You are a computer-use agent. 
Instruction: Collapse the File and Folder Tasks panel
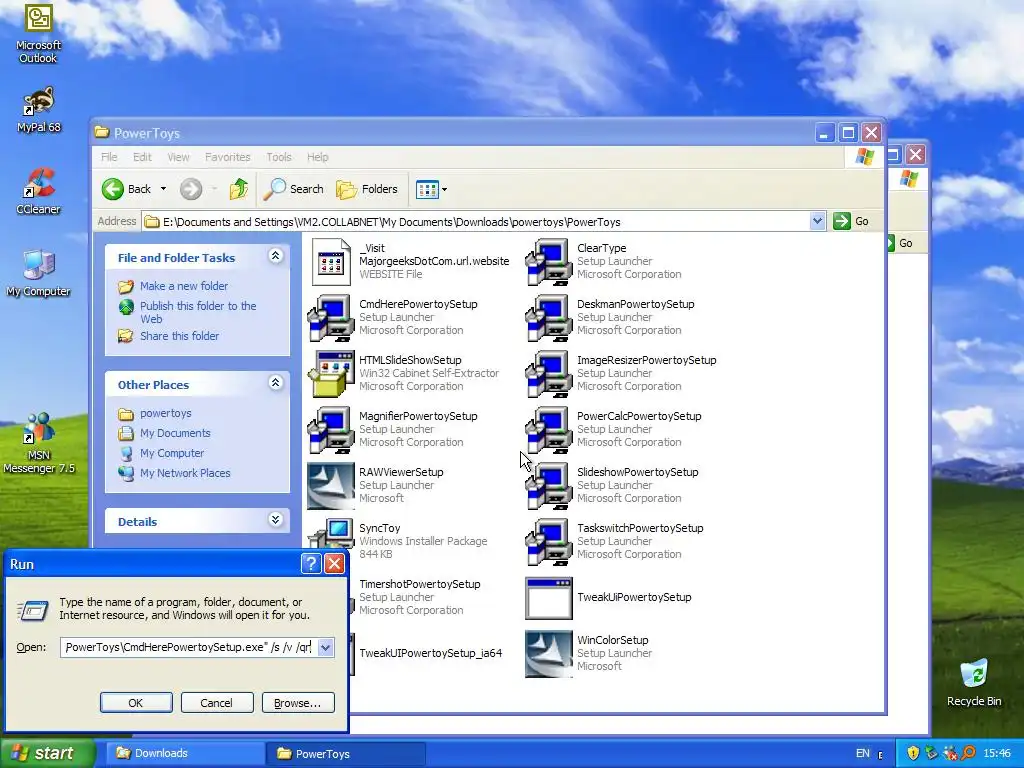coord(276,256)
